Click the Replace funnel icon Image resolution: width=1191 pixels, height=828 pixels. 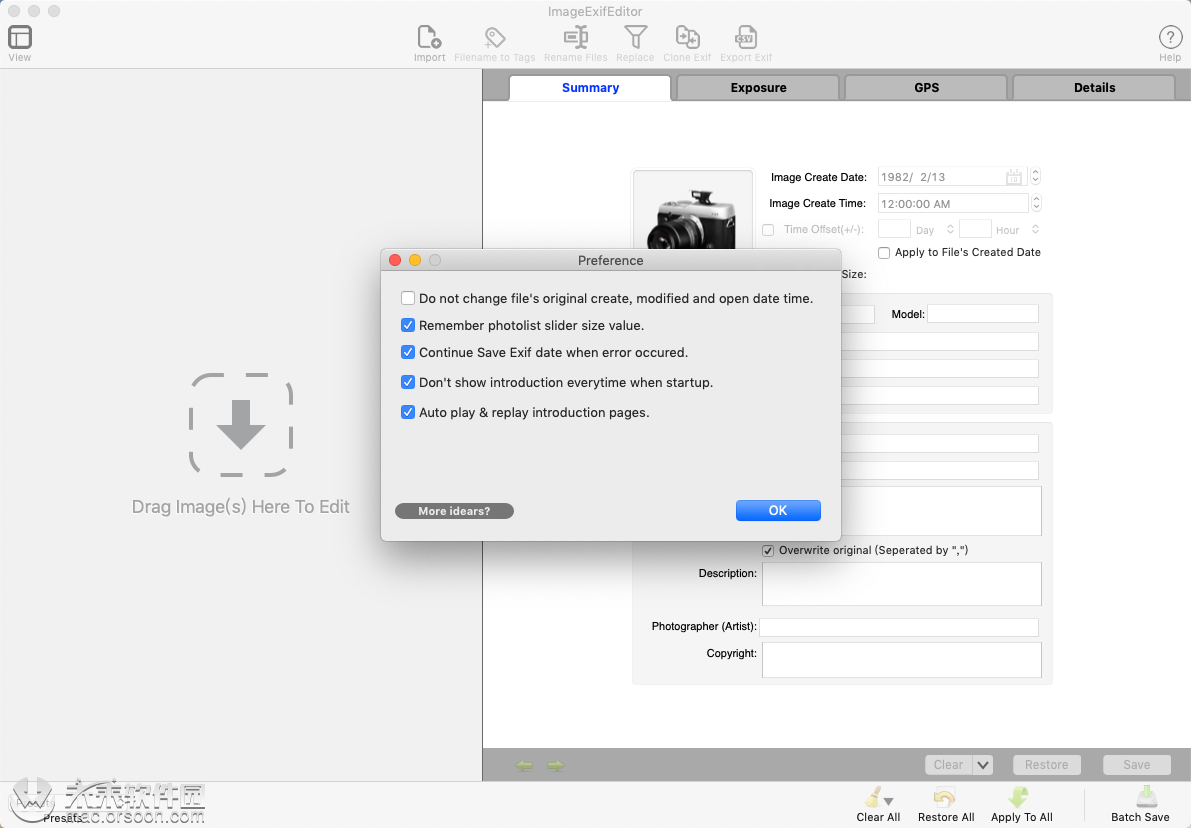pyautogui.click(x=635, y=37)
